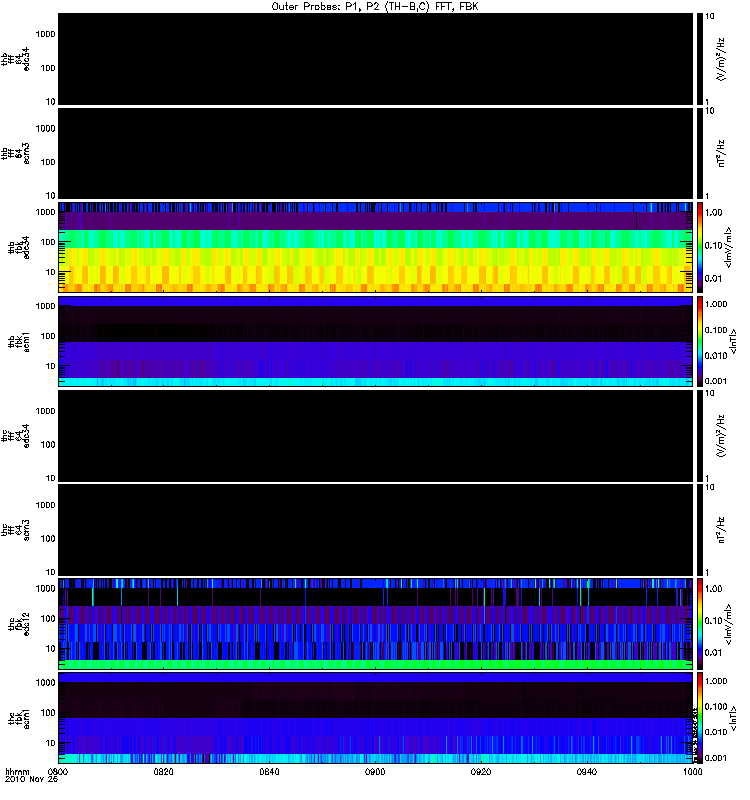
Task: Click the '2010 Nov 26' date label
Action: tap(31, 779)
